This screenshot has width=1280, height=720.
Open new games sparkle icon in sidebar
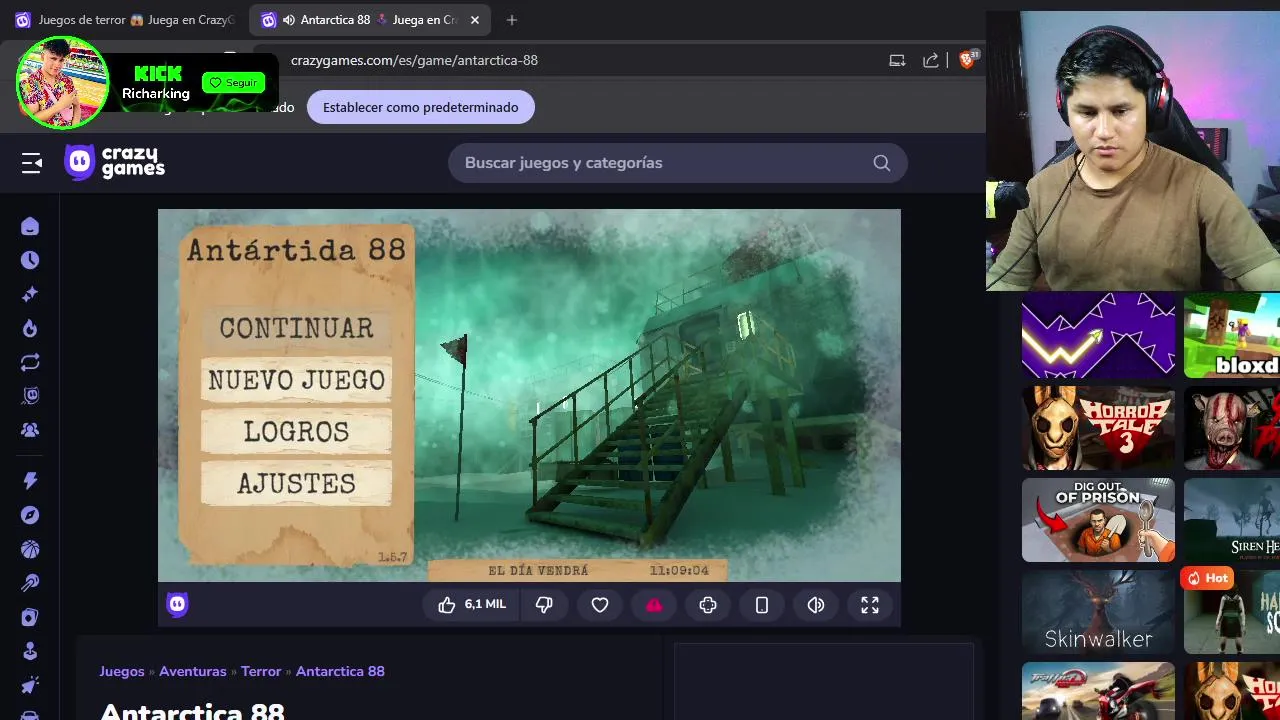(30, 294)
